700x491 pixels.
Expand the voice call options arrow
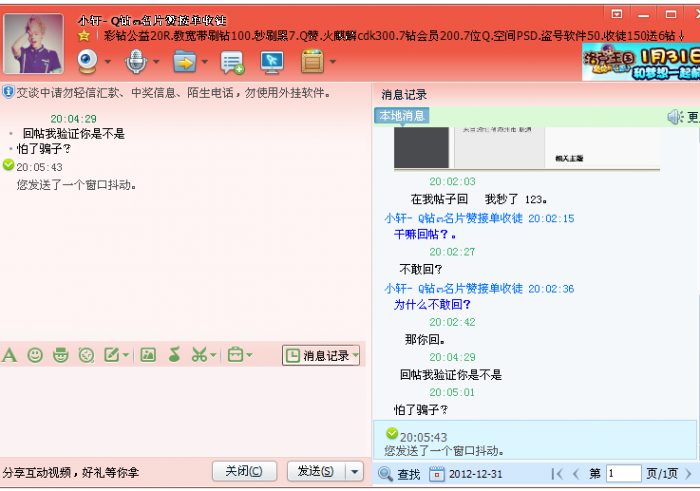click(x=156, y=62)
